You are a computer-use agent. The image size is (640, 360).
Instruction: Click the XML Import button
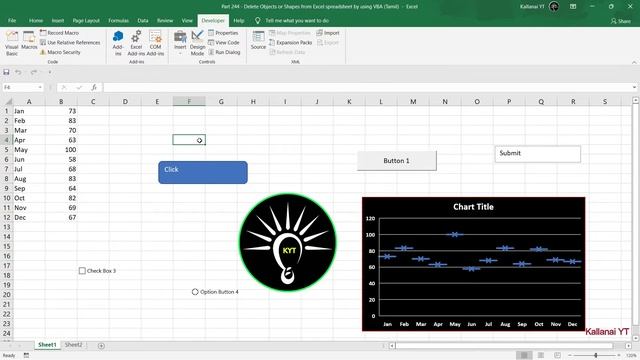coord(328,33)
